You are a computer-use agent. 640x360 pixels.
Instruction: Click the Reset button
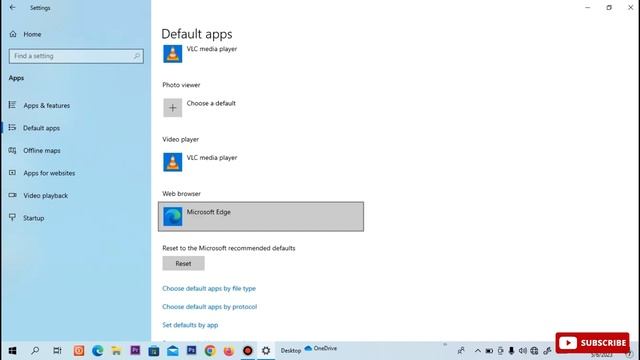(x=183, y=263)
